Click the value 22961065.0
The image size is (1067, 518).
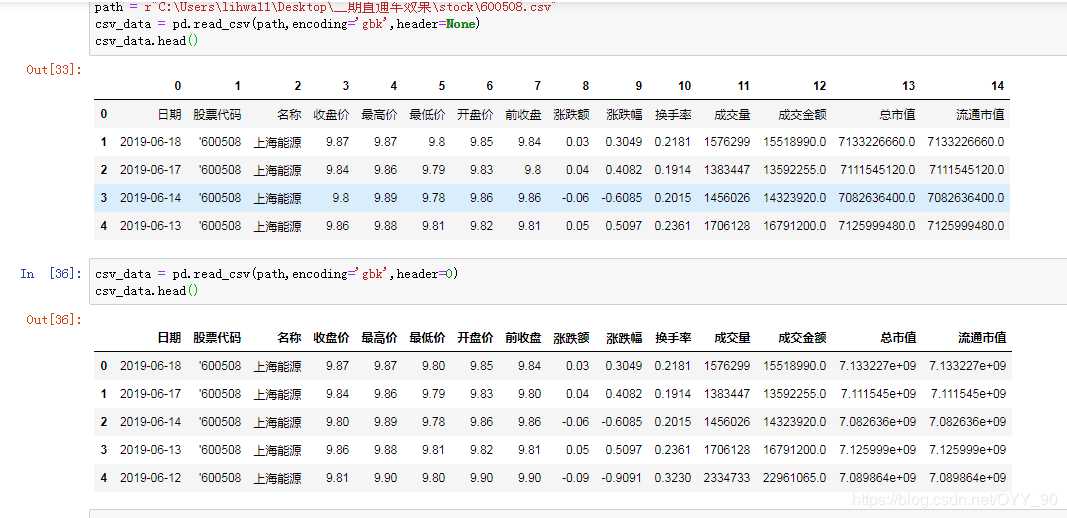[x=795, y=478]
